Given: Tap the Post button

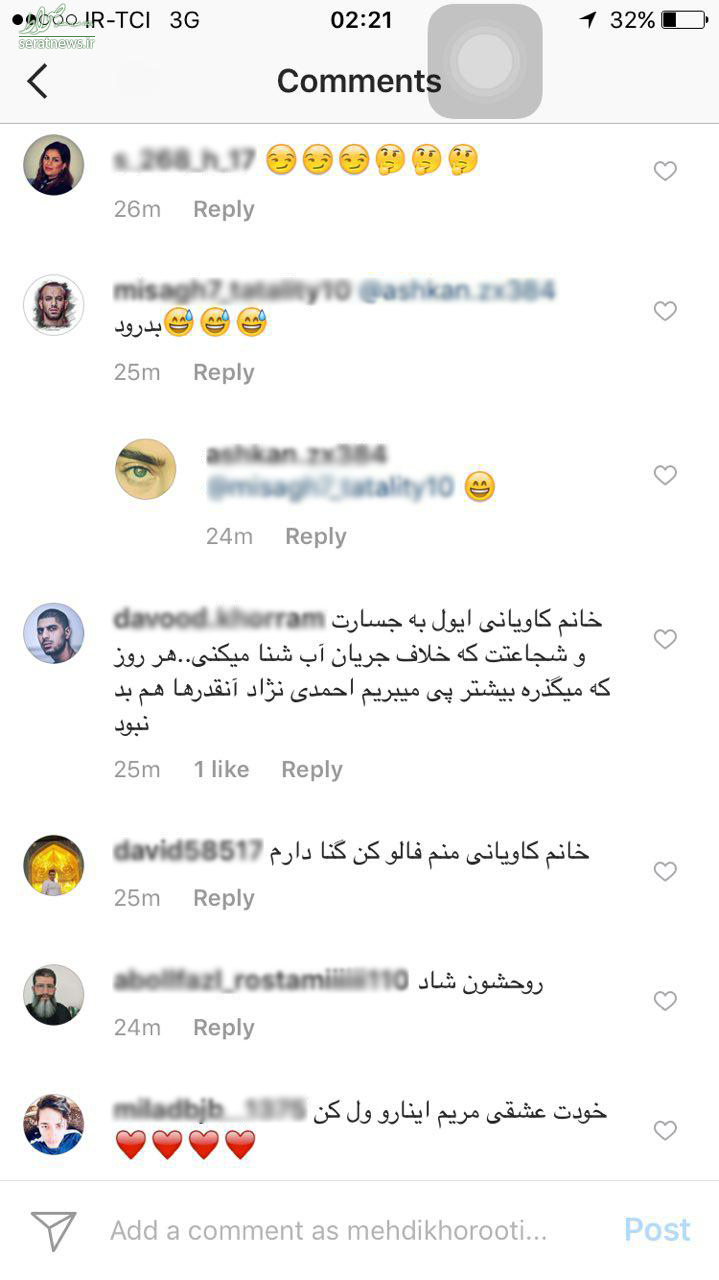Looking at the screenshot, I should click(x=657, y=1230).
